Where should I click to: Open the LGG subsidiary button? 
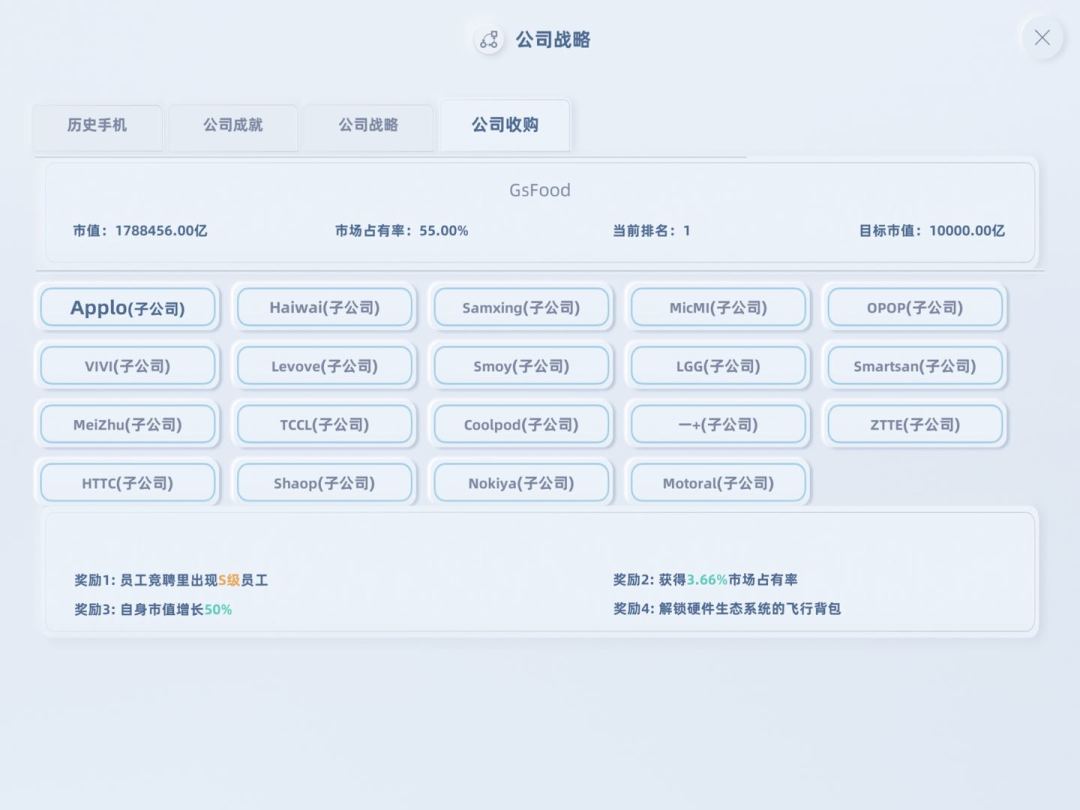click(x=718, y=366)
